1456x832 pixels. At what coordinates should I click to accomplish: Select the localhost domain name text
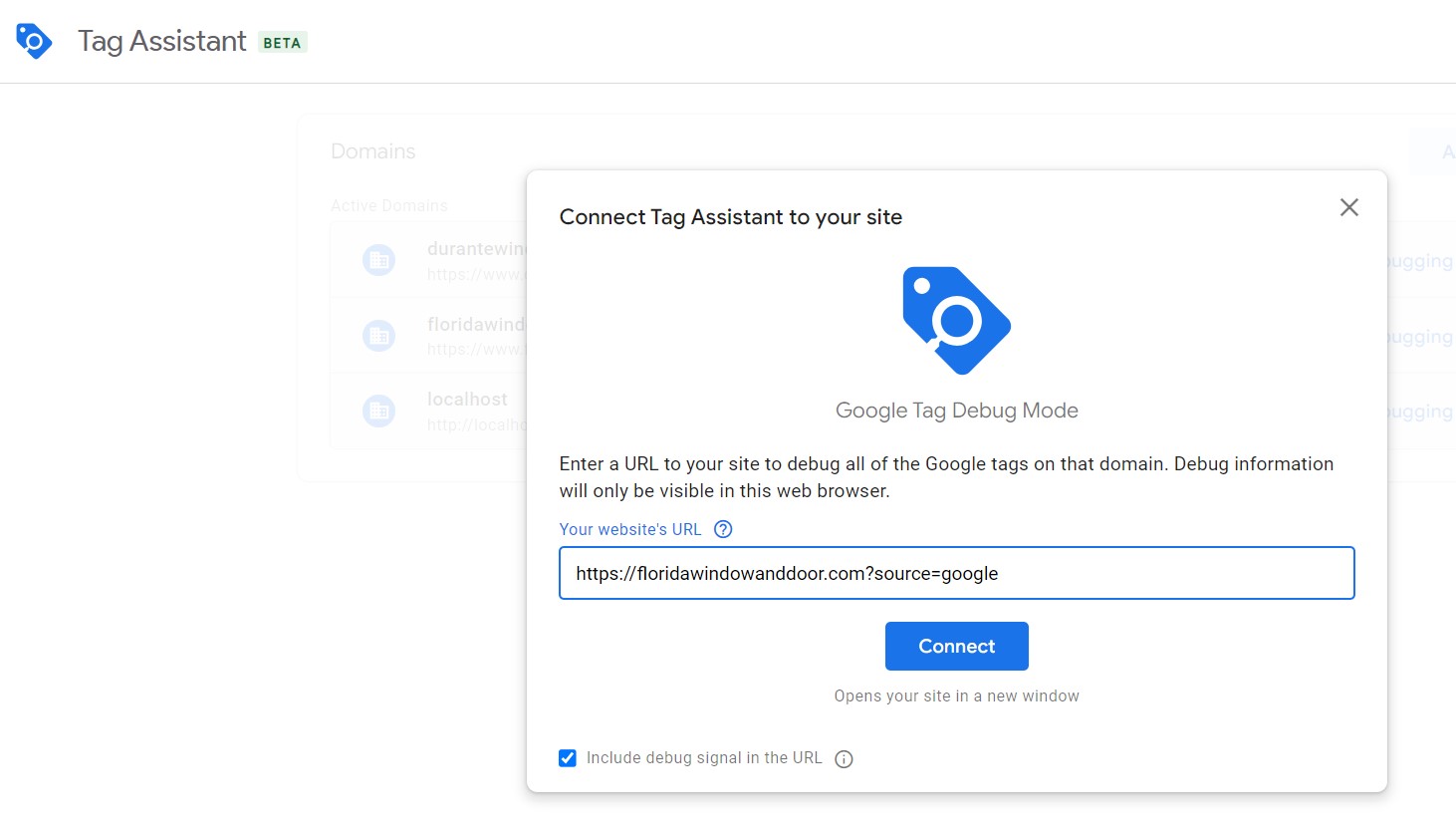(x=467, y=399)
